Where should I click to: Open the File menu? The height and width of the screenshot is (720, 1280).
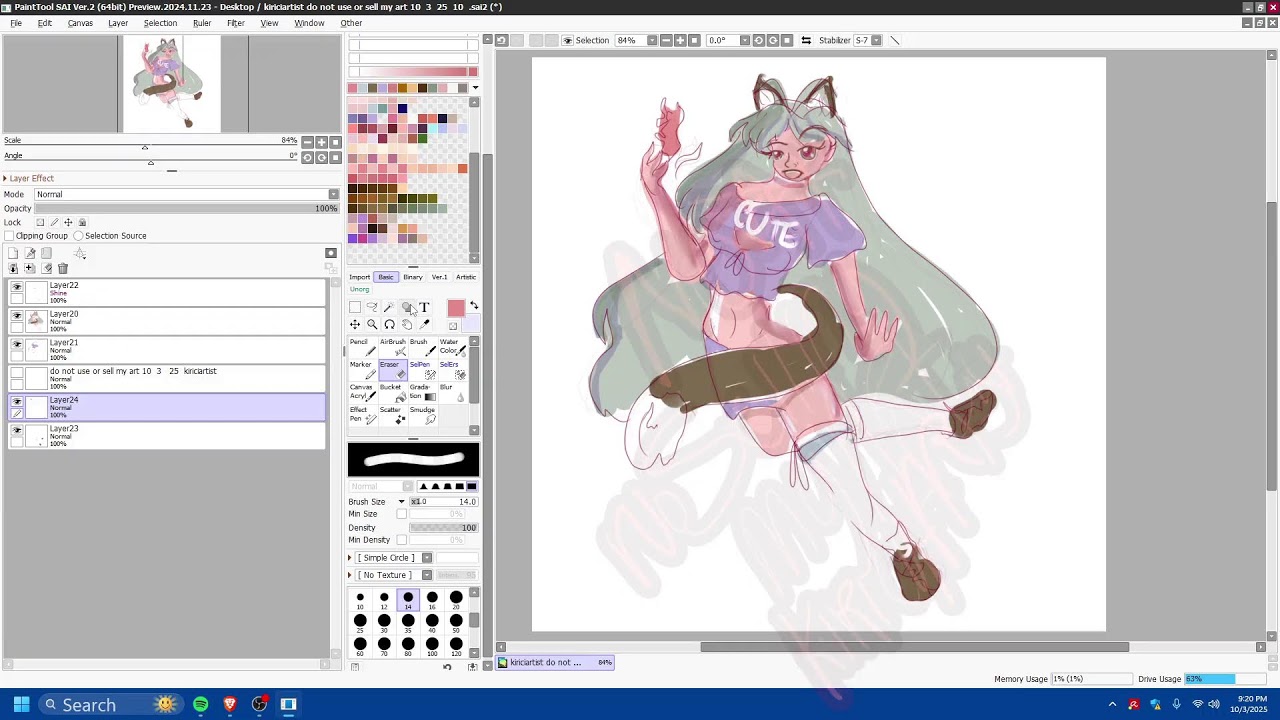point(16,23)
